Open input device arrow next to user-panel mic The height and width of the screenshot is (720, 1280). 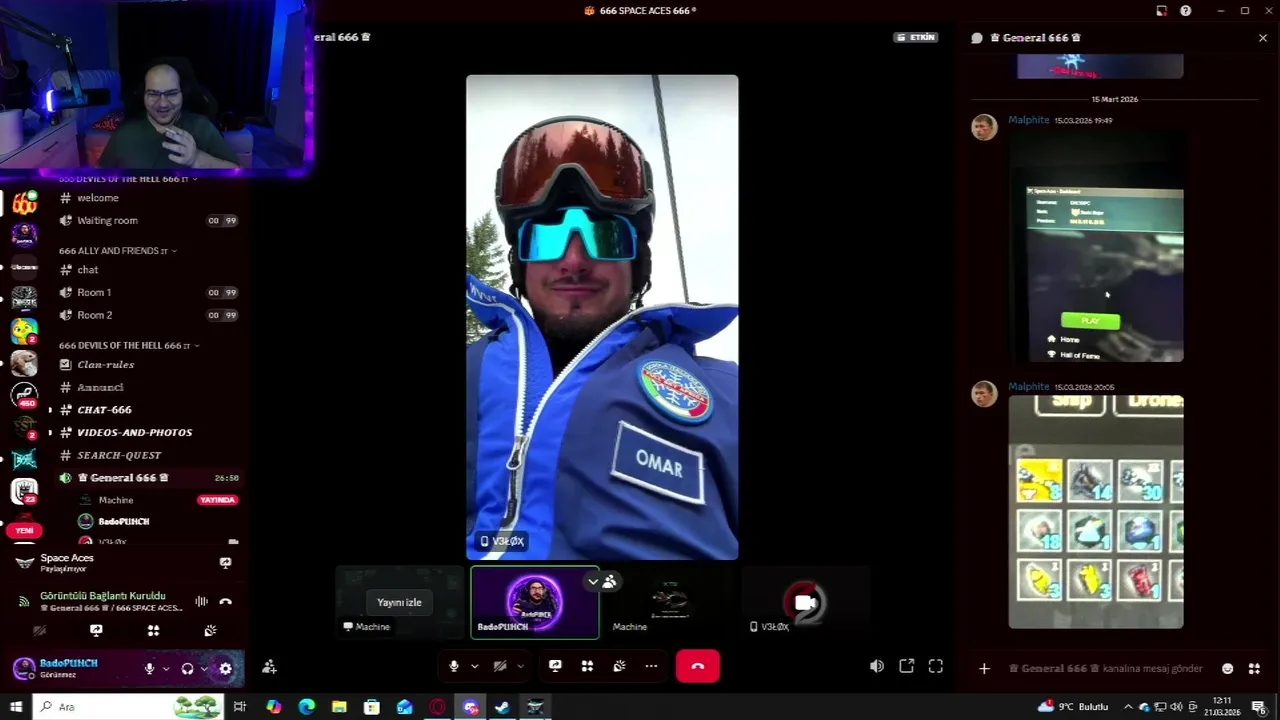[166, 669]
